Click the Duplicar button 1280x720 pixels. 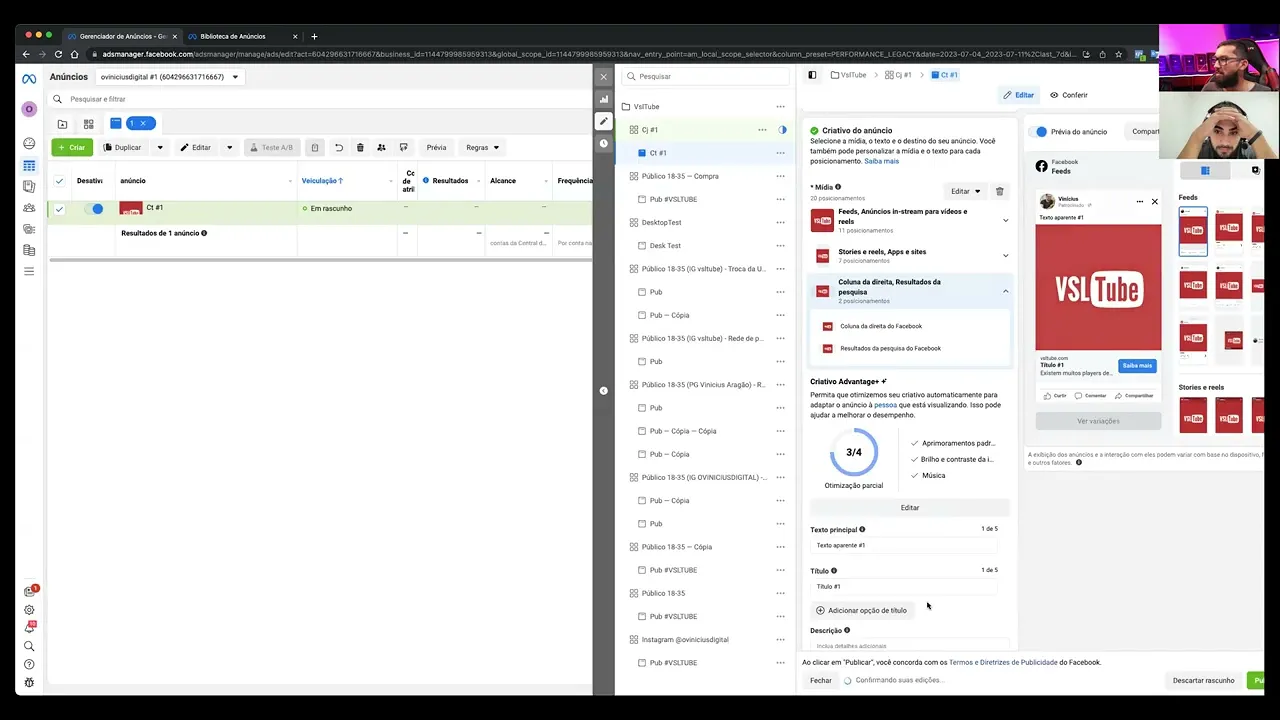[x=124, y=147]
